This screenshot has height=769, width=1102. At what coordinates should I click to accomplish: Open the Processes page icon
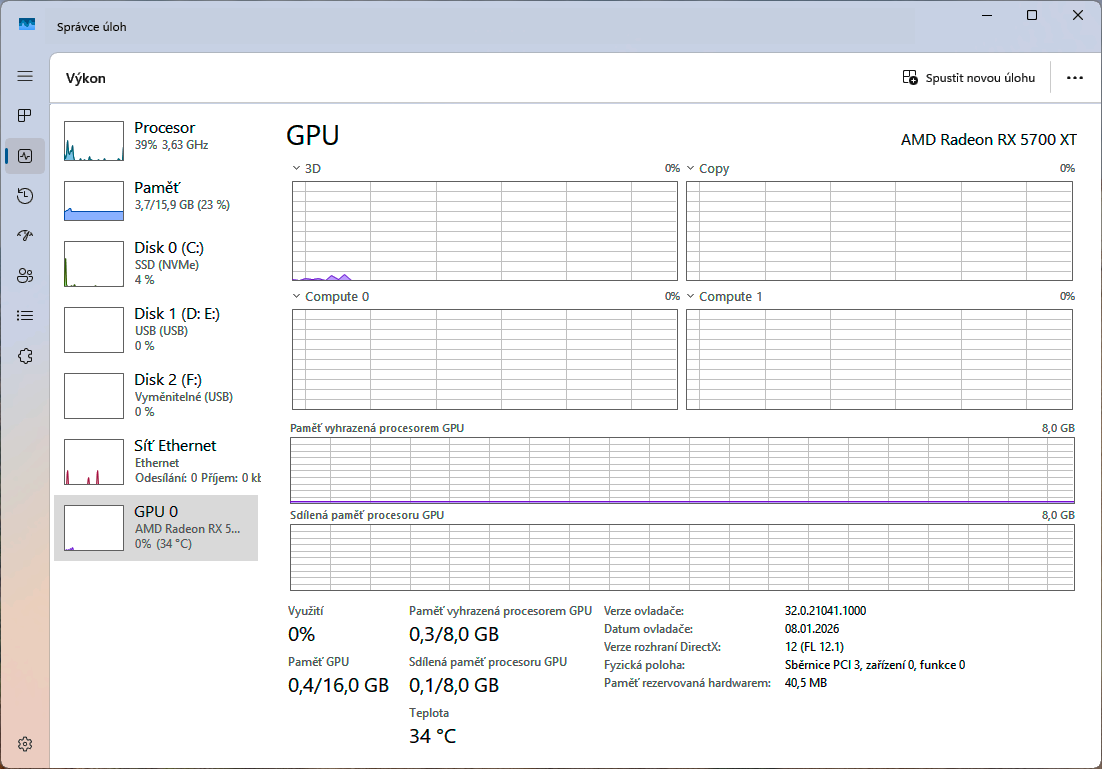pos(25,116)
